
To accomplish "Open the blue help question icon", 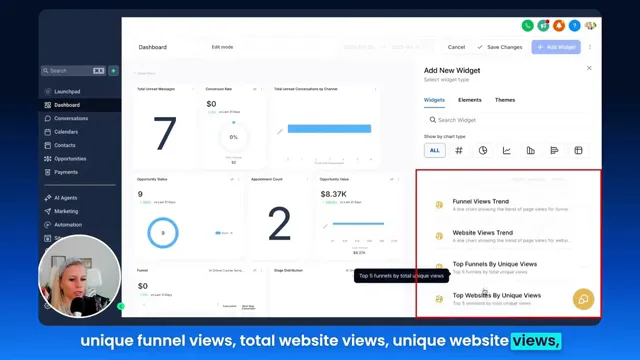I will (574, 26).
